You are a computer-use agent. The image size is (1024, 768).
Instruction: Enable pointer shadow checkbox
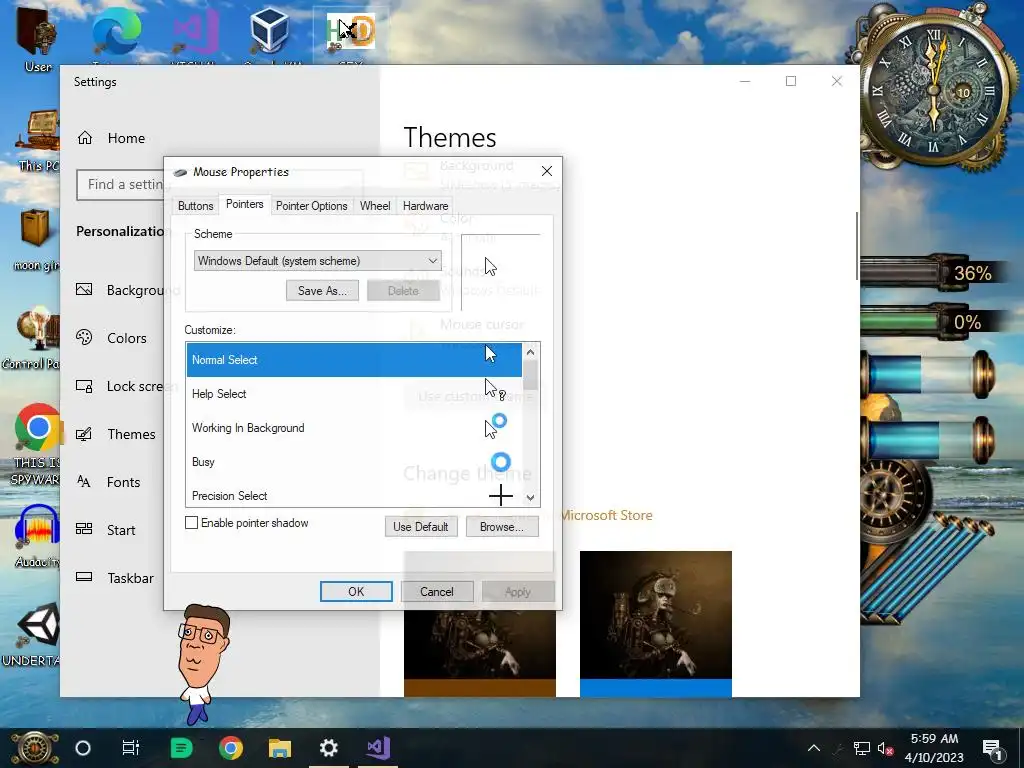pos(191,522)
